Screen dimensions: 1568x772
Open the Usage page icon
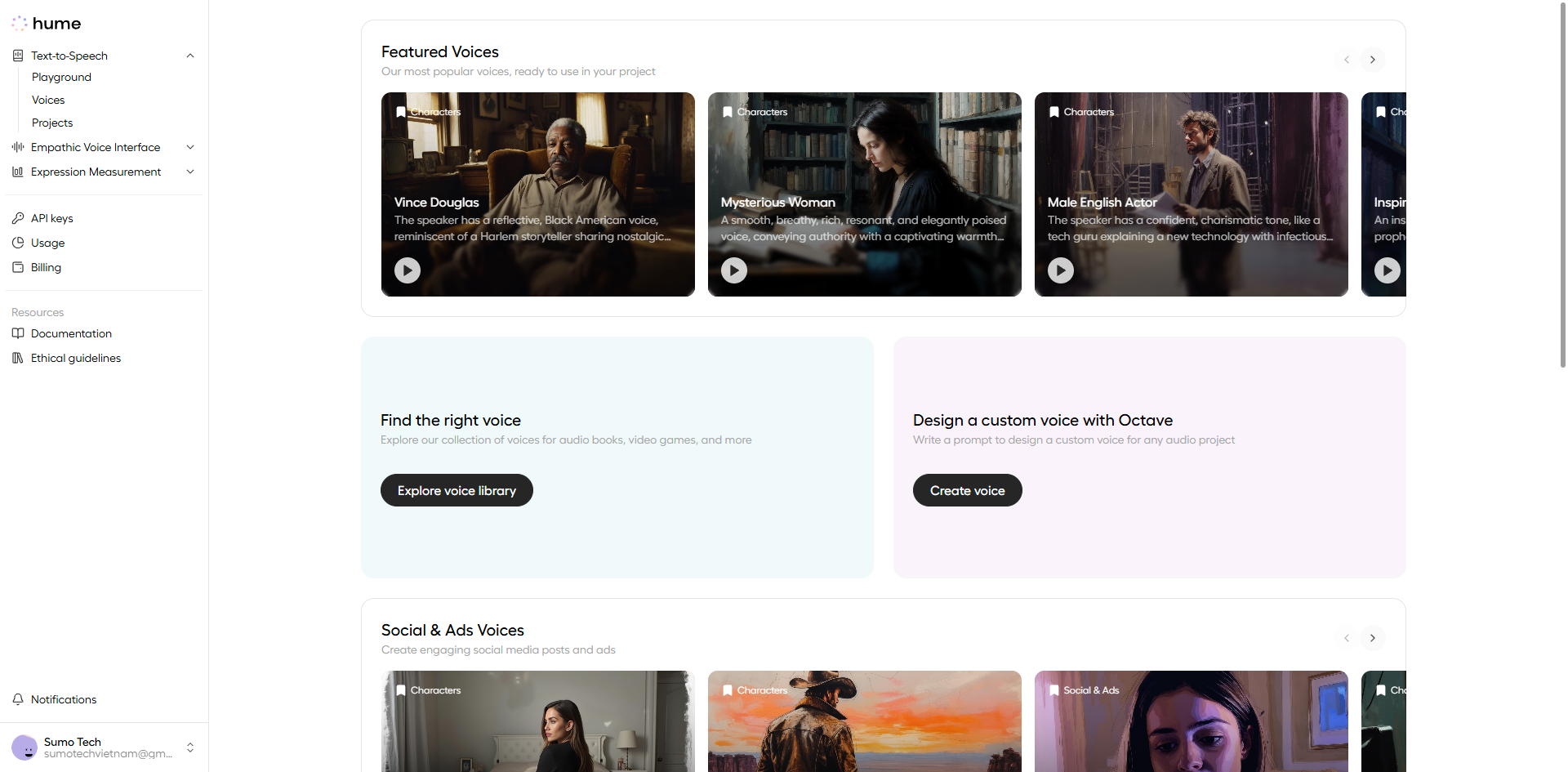coord(18,243)
